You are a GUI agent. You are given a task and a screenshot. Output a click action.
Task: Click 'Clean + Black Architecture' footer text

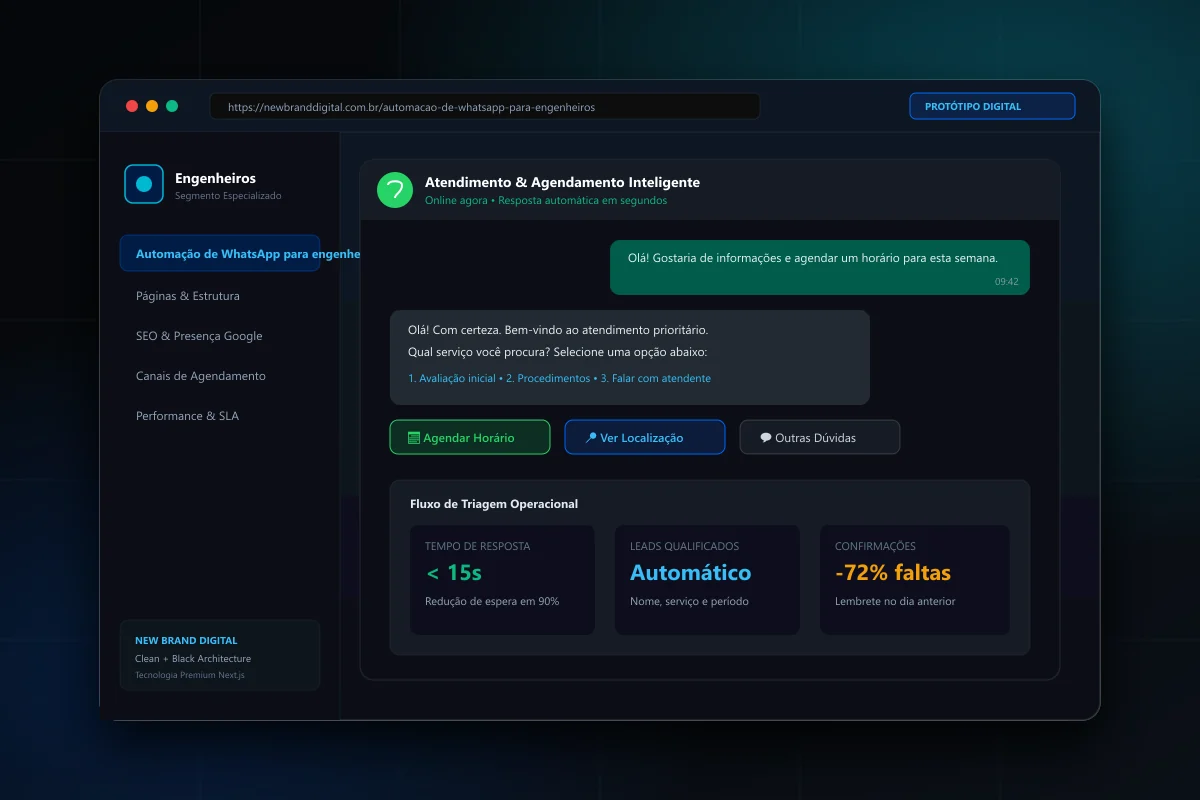(x=193, y=658)
